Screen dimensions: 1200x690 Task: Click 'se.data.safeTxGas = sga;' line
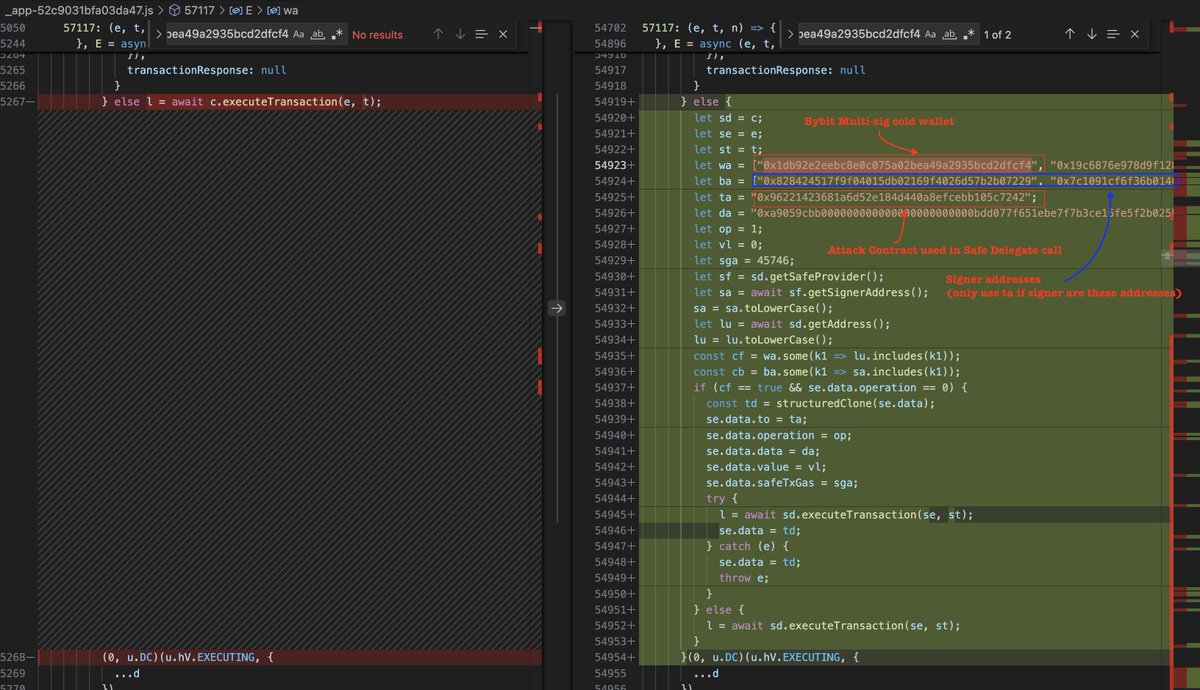click(x=781, y=482)
